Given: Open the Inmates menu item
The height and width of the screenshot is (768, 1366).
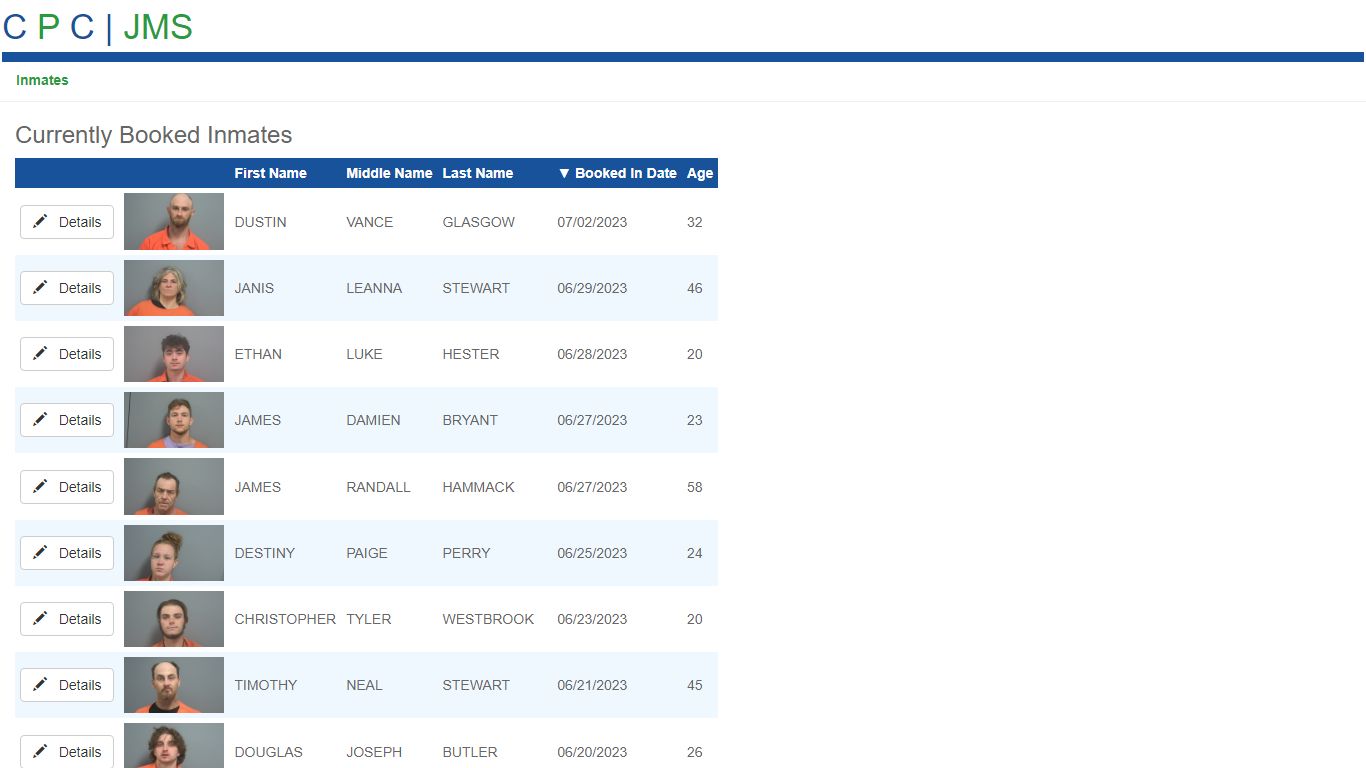Looking at the screenshot, I should (42, 80).
